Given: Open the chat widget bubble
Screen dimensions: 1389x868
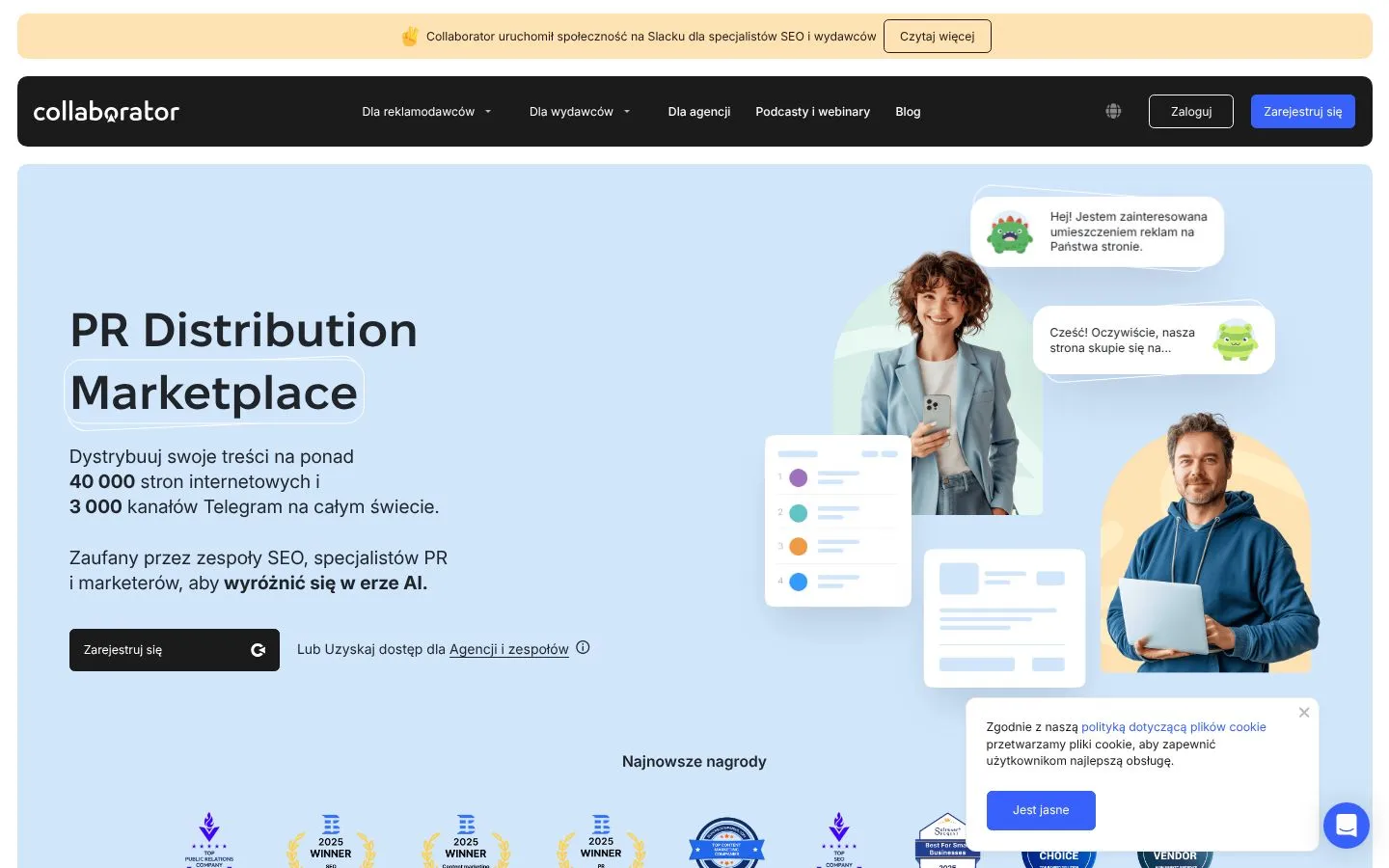Looking at the screenshot, I should (1347, 826).
